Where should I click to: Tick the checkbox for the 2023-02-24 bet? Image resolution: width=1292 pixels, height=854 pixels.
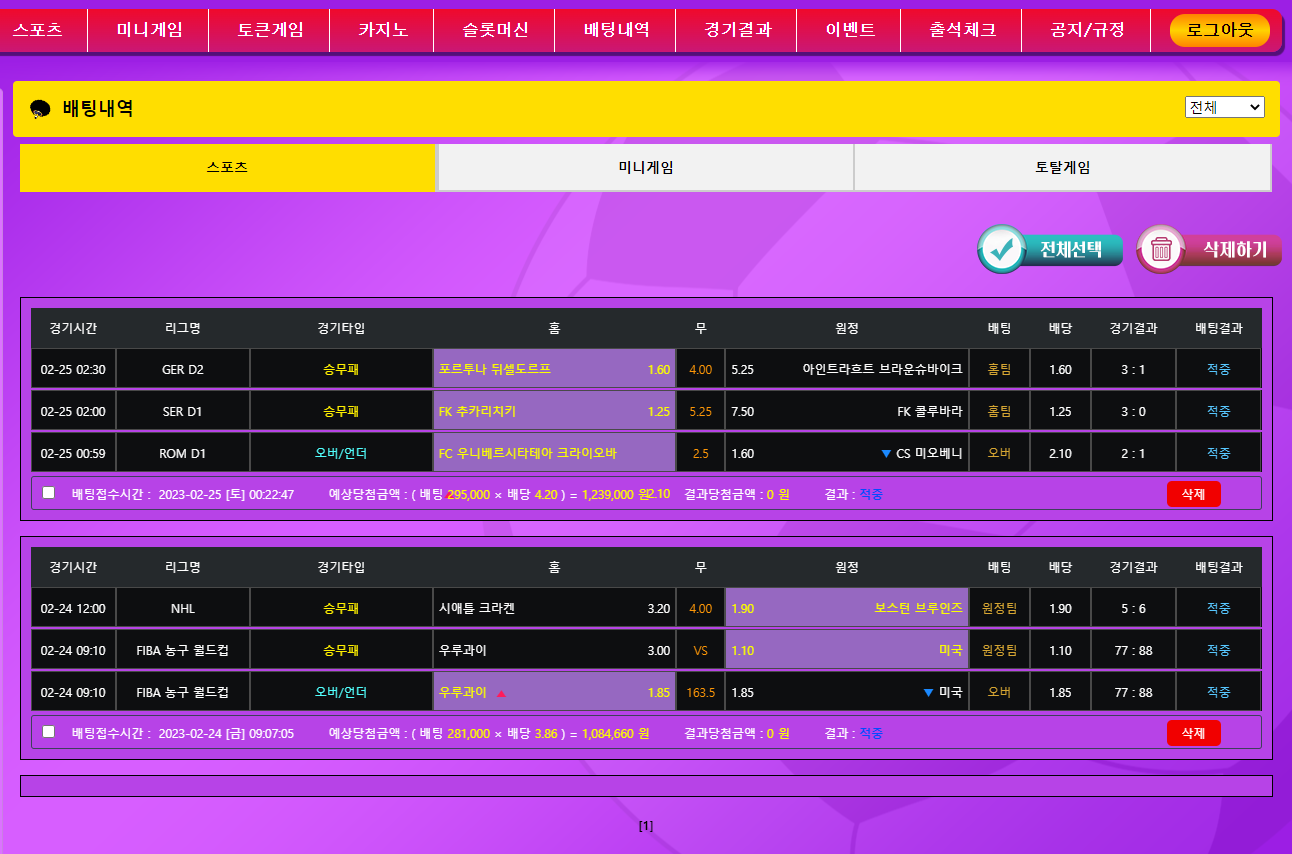pyautogui.click(x=49, y=732)
